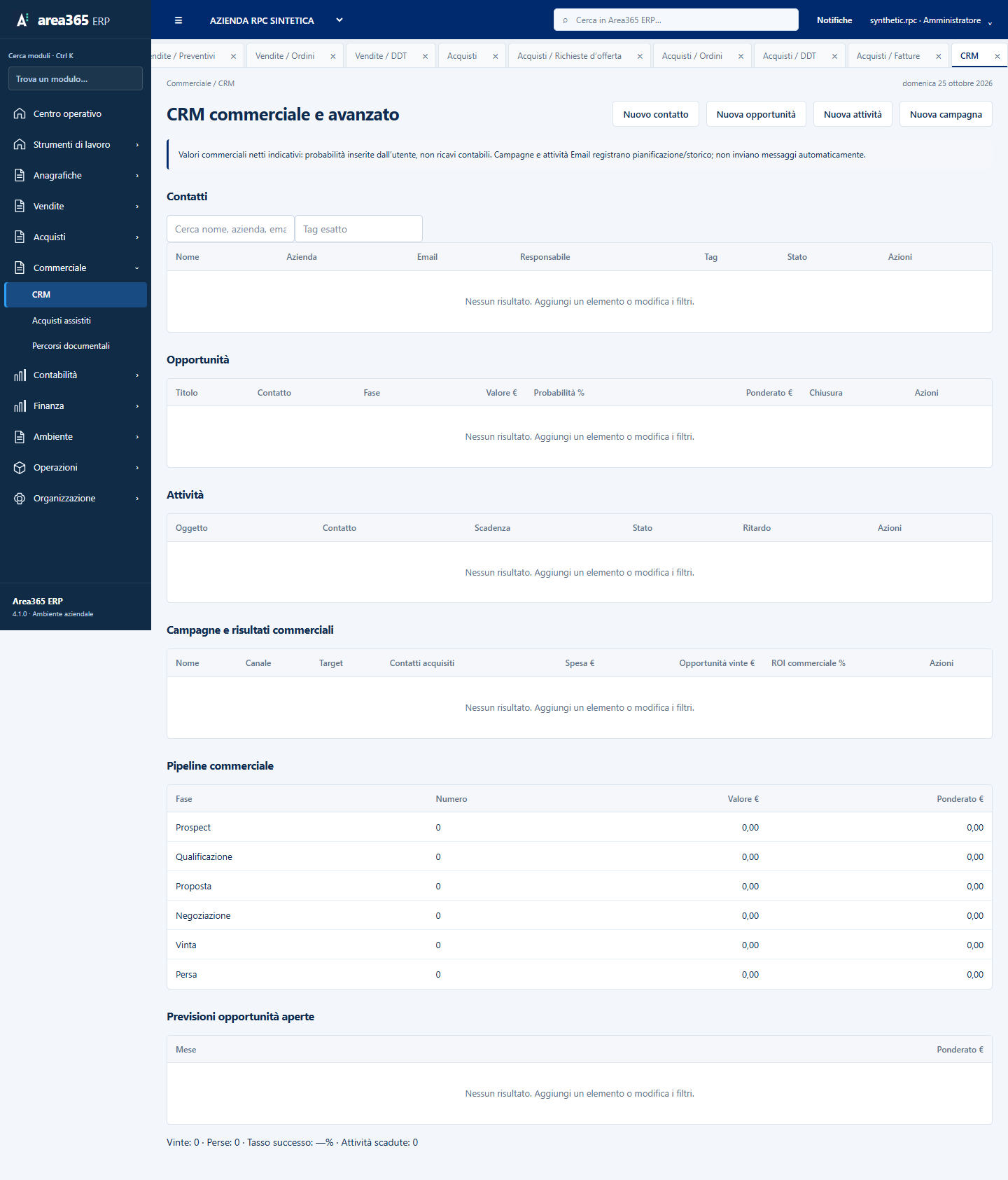Click the Centro operativo home icon
Screen dimensions: 1008x1180
[20, 113]
